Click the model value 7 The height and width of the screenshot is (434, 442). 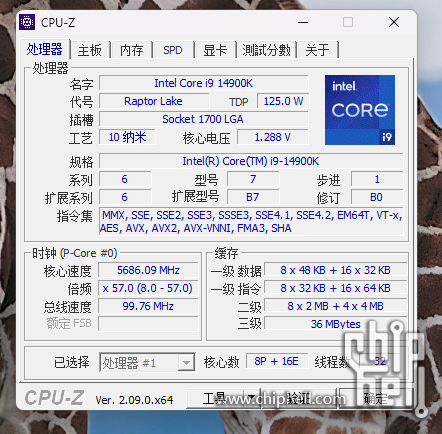point(253,179)
